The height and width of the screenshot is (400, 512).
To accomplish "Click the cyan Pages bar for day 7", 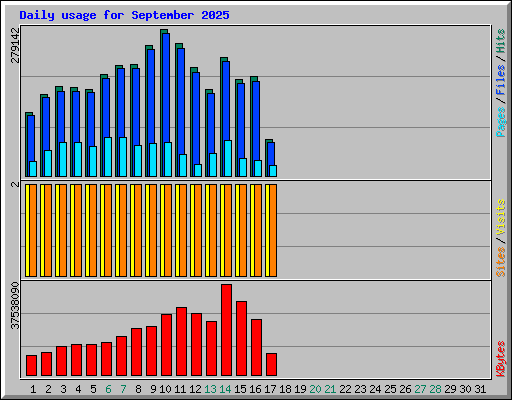I will 123,157.
